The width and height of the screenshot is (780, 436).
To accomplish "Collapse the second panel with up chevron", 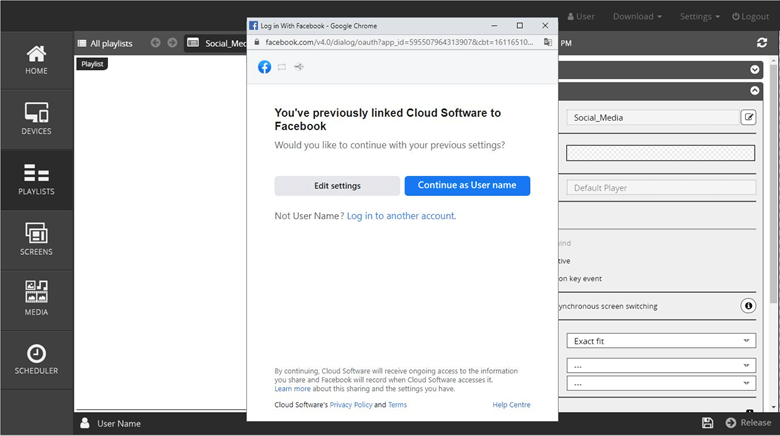I will click(x=755, y=91).
